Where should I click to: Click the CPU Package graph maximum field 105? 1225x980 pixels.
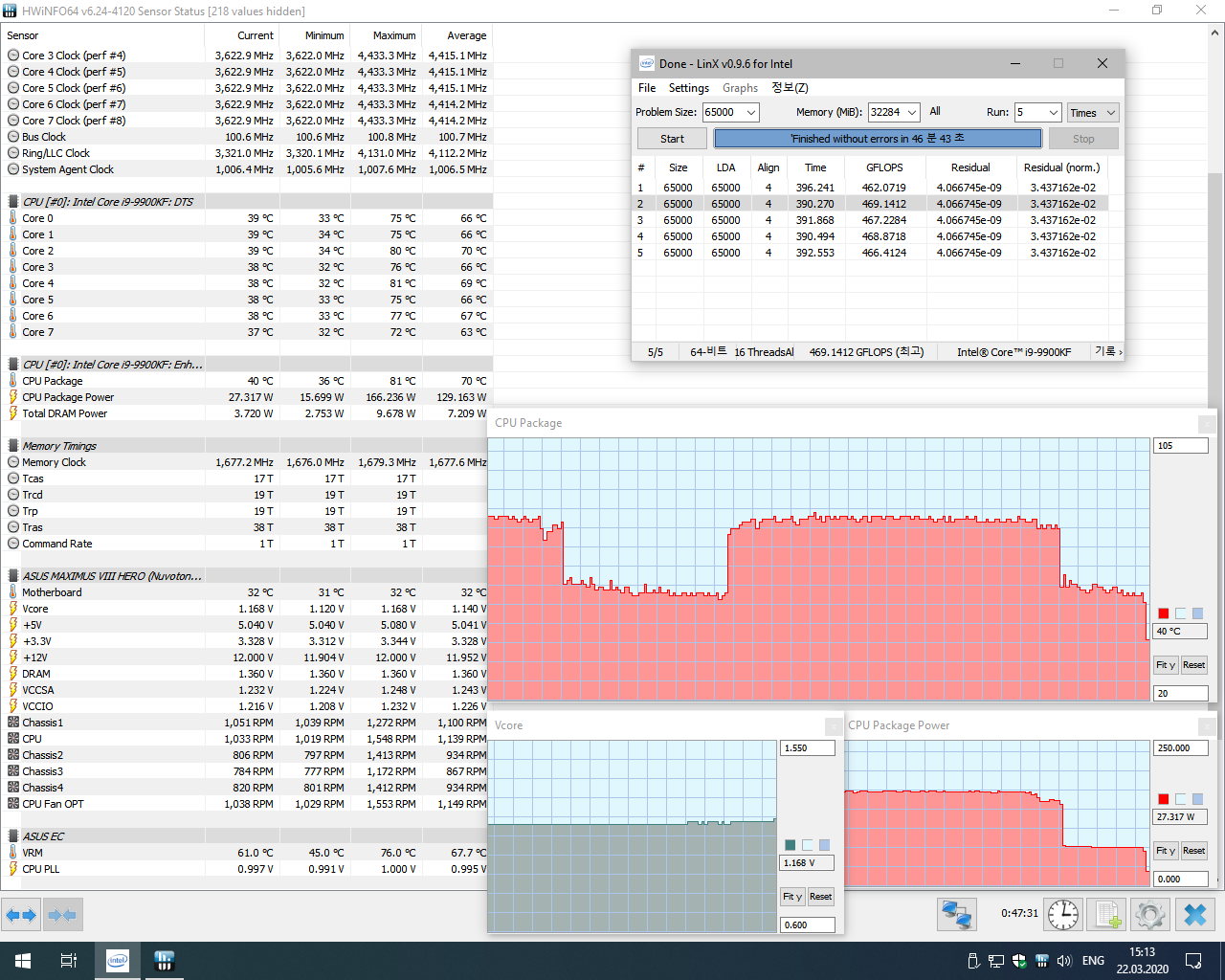1181,446
